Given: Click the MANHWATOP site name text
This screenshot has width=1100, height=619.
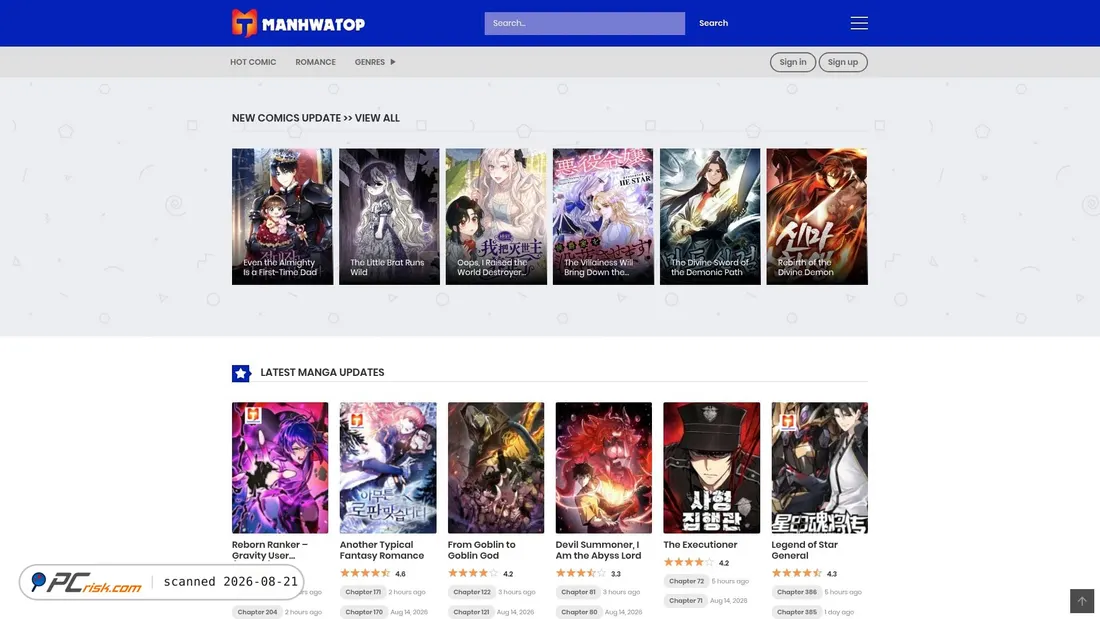Looking at the screenshot, I should pos(313,25).
